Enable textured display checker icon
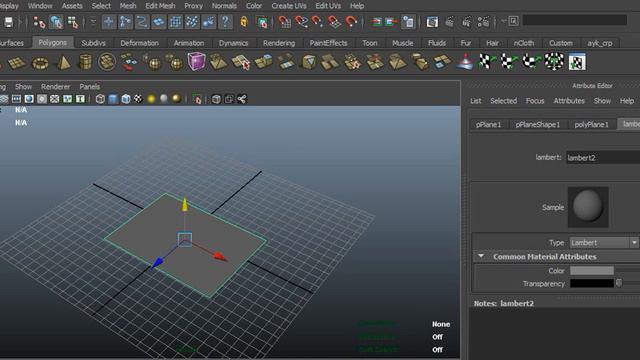 [138, 99]
